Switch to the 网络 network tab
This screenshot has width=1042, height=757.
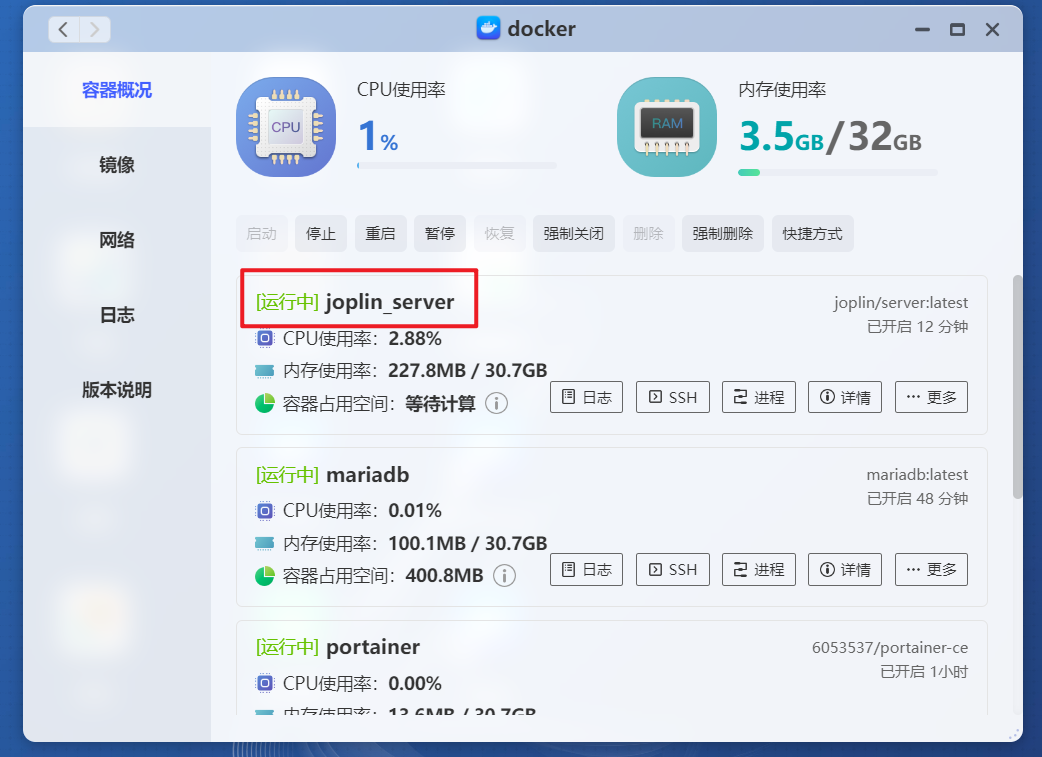(x=117, y=240)
